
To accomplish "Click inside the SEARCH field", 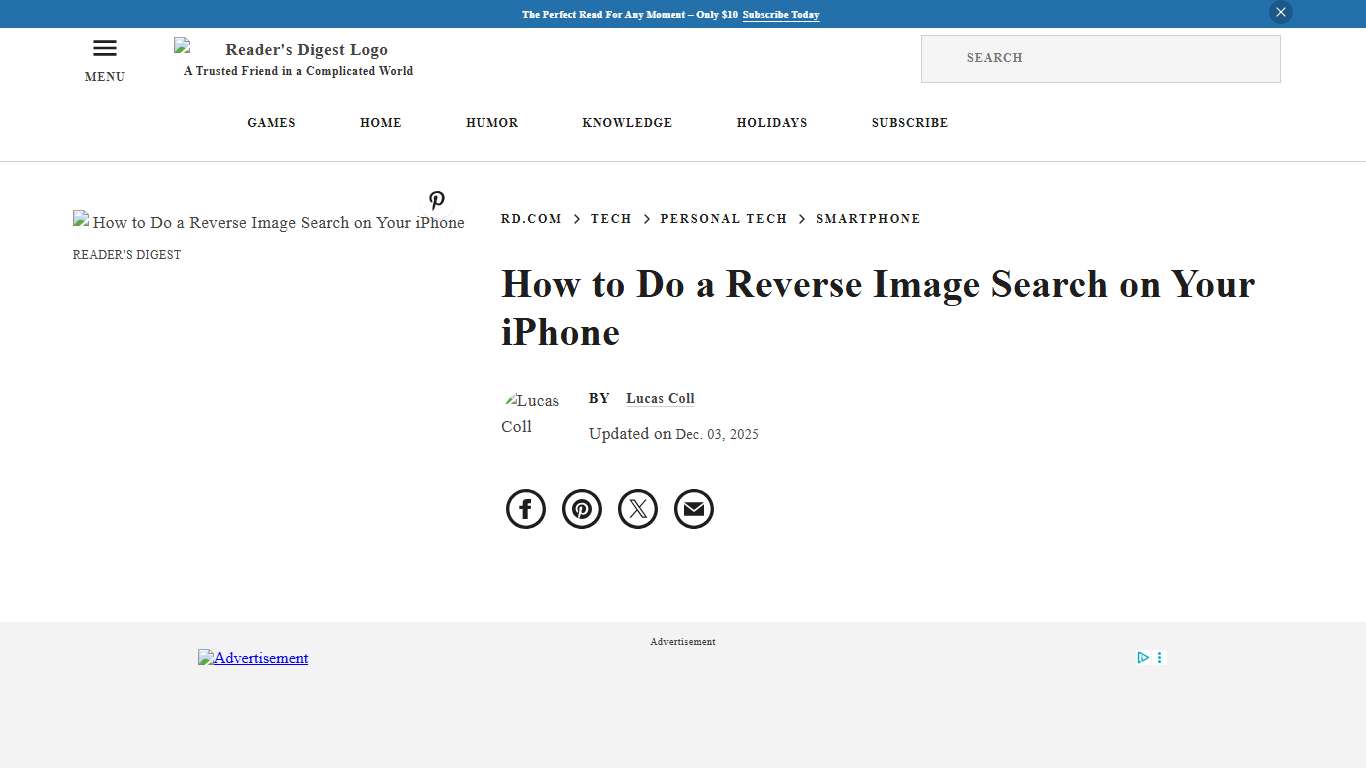I will coord(1100,58).
